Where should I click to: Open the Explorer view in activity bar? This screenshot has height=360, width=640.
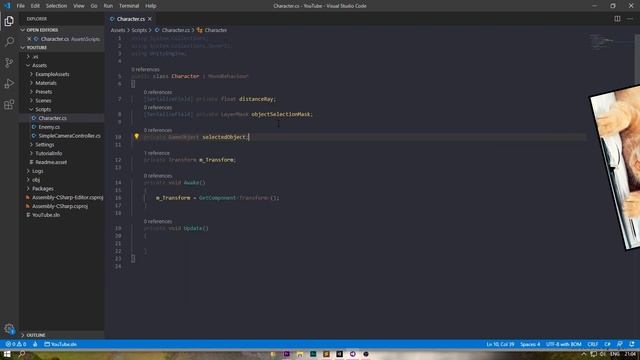click(9, 21)
